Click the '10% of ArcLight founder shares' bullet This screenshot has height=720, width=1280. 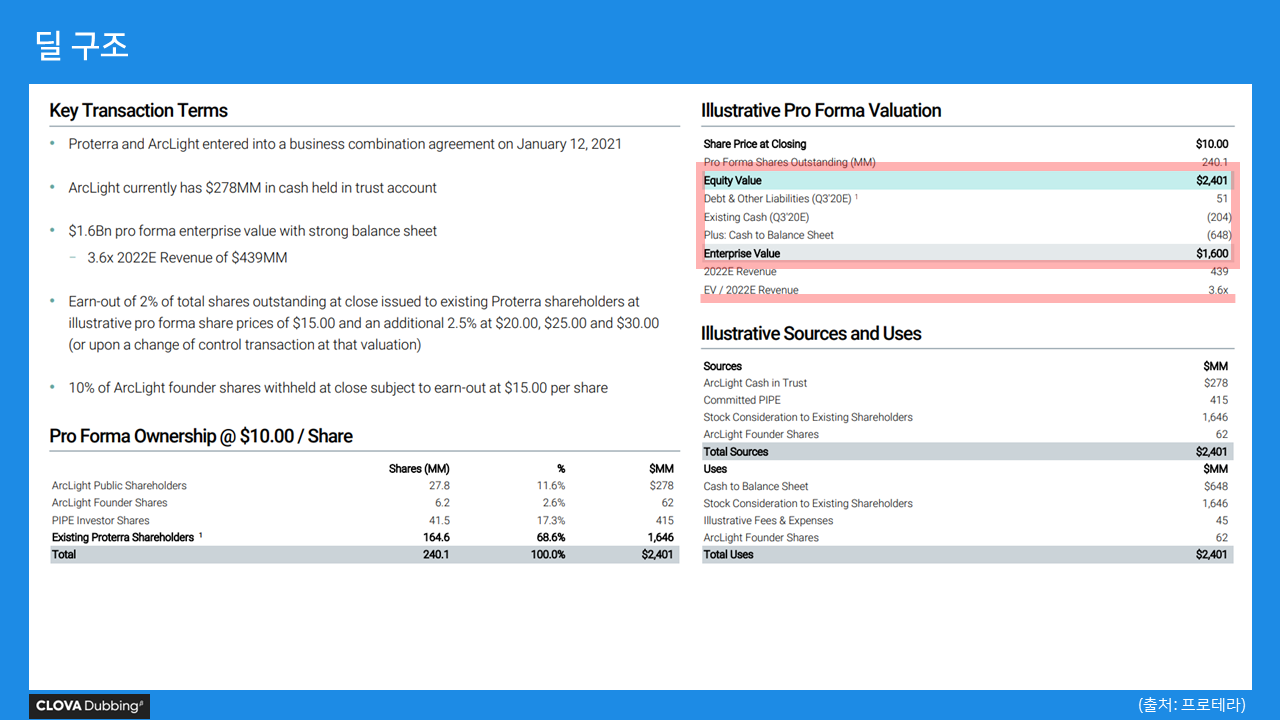tap(338, 388)
